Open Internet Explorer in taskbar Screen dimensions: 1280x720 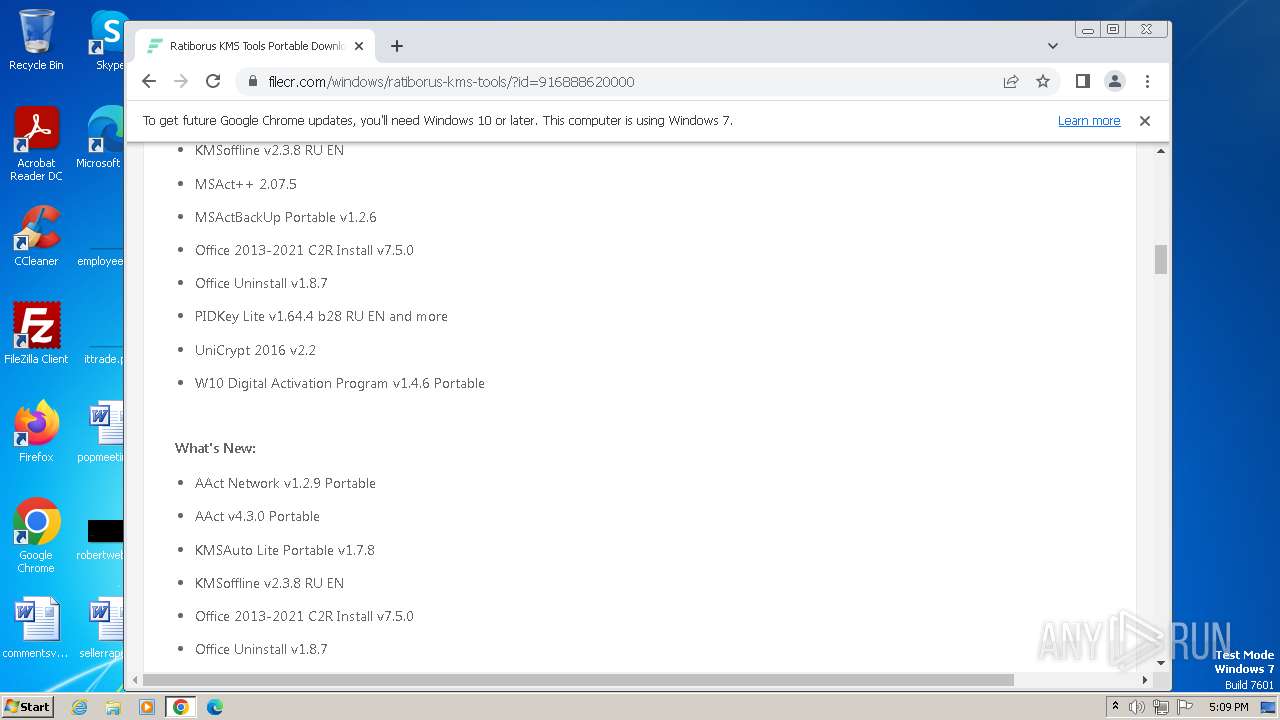click(79, 707)
